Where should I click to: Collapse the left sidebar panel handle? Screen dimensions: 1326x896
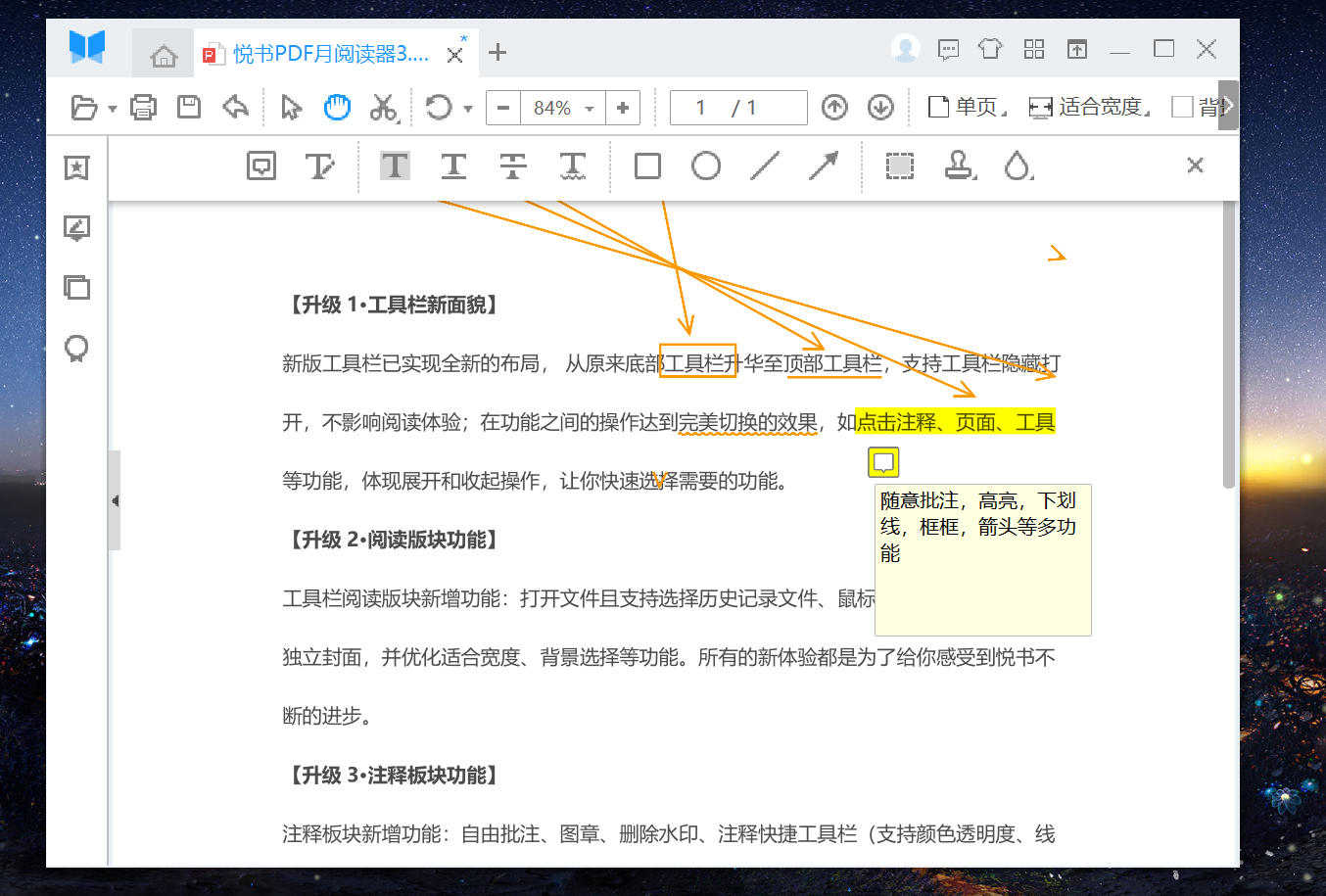pos(115,500)
